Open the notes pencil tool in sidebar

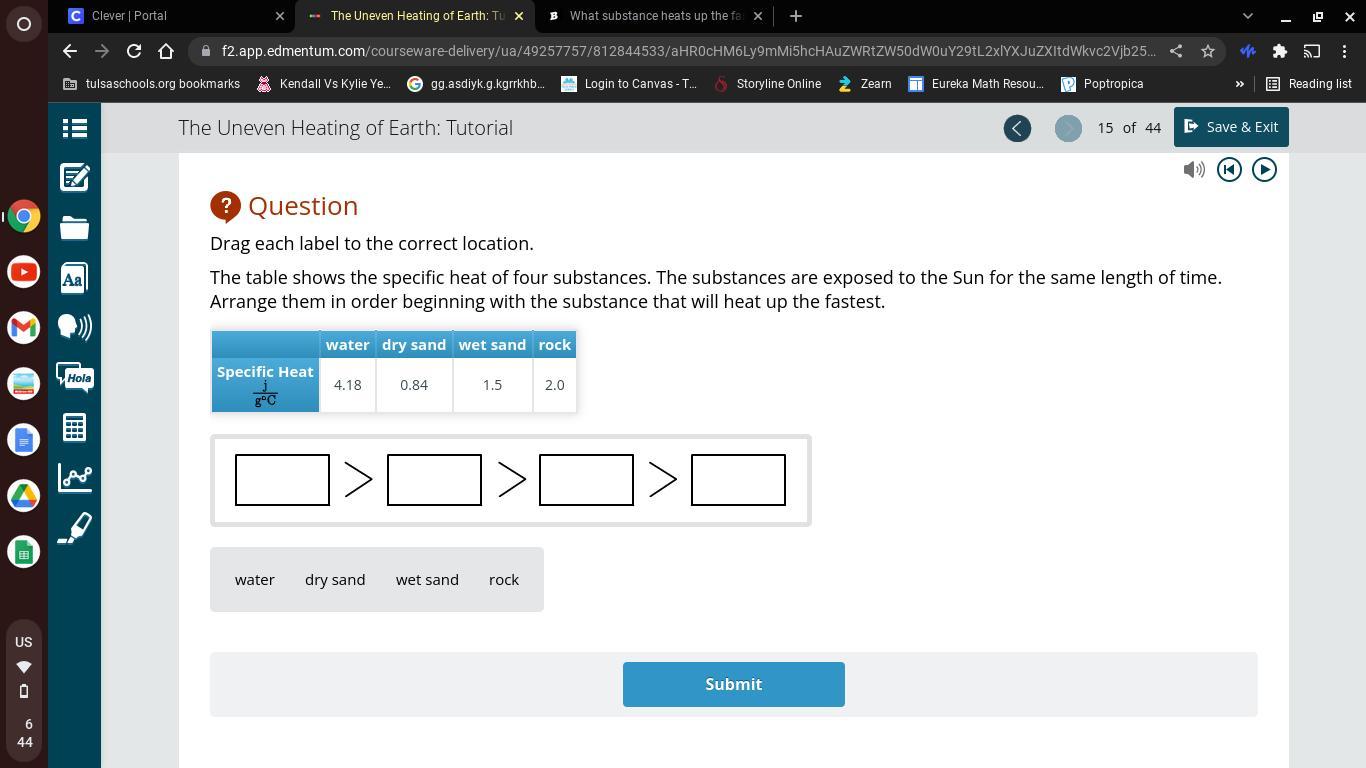coord(75,177)
